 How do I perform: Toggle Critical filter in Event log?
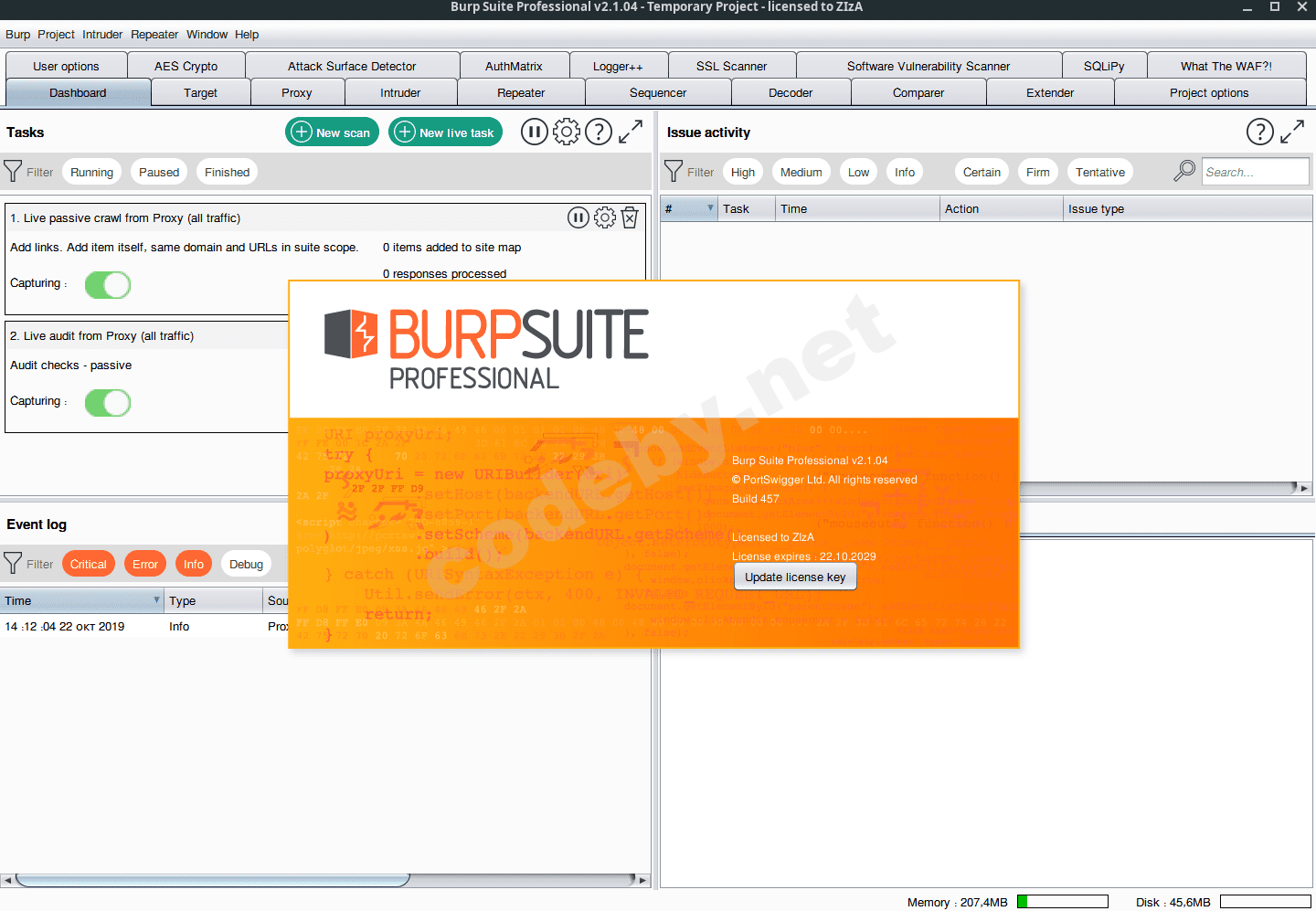(89, 564)
